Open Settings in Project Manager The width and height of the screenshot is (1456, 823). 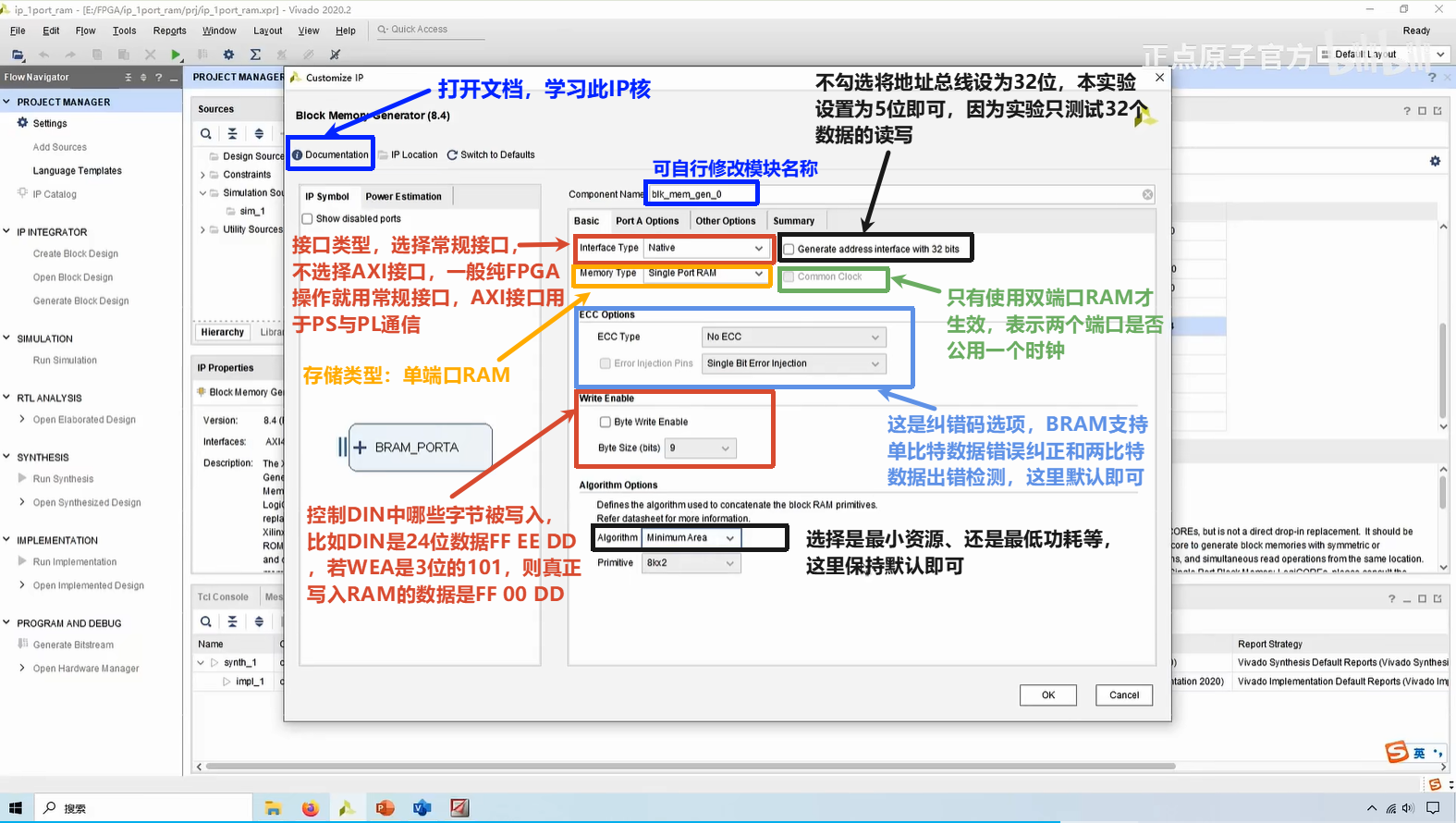coord(50,123)
